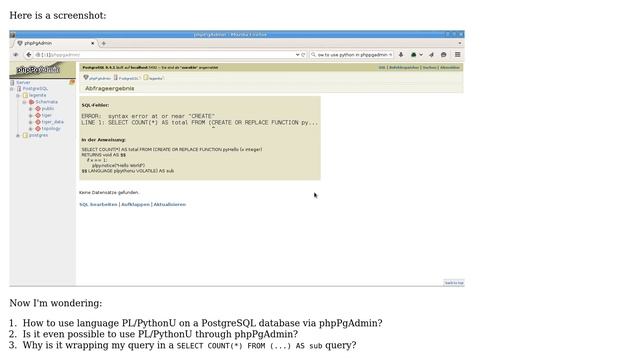Click the 'ERROR: syntax error' message line
Screen dimensions: 640x360
pos(148,116)
